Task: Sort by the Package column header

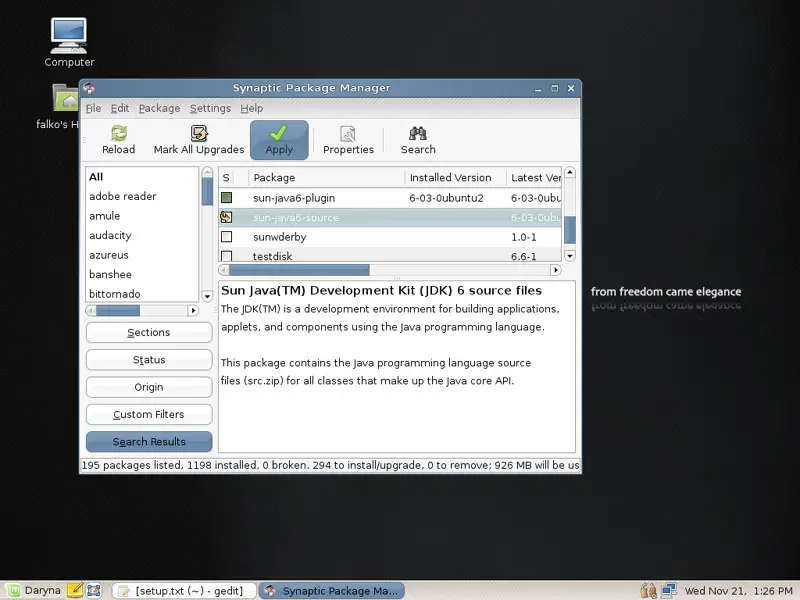Action: (x=327, y=178)
